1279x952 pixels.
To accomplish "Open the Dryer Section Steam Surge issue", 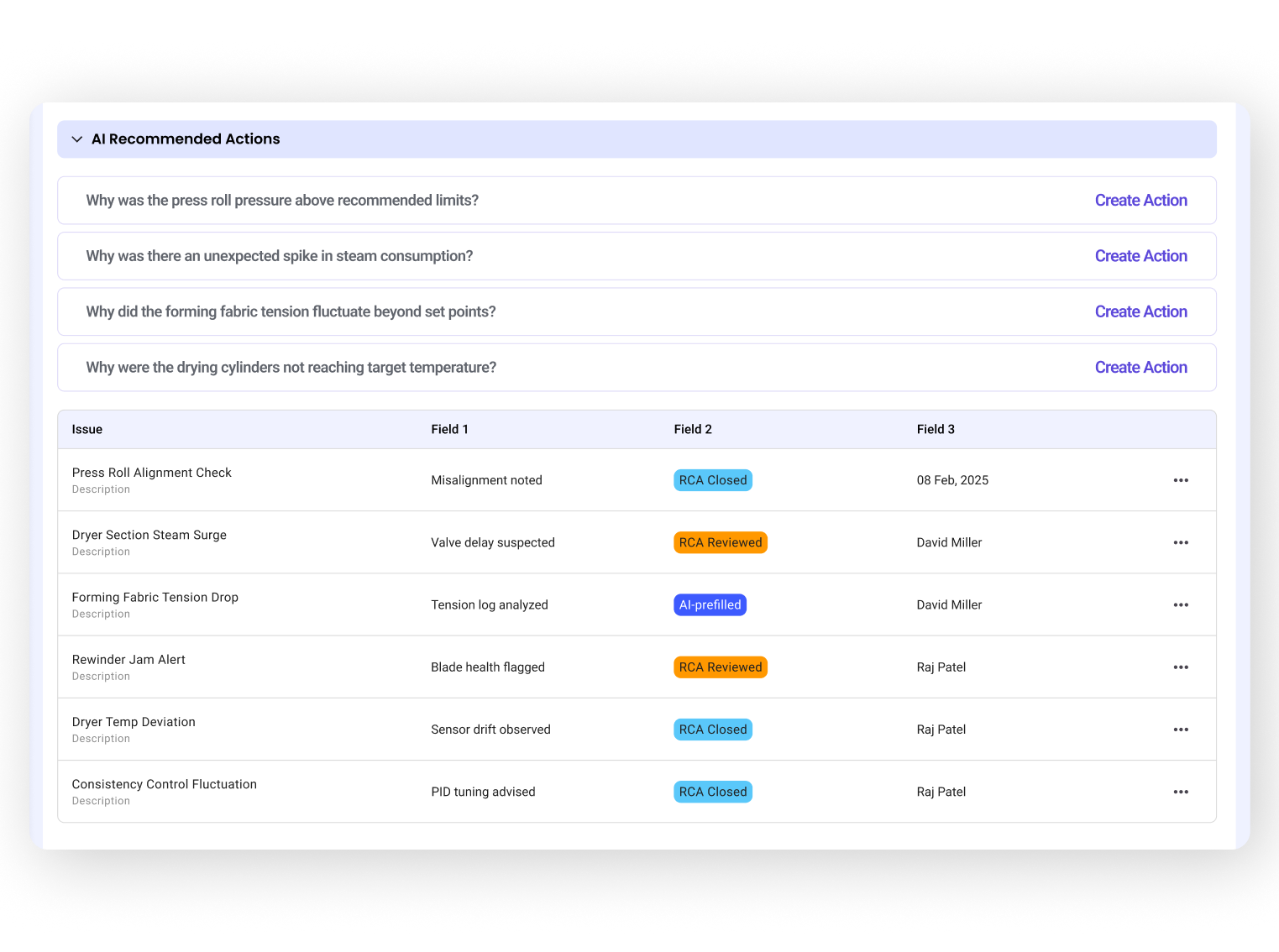I will pos(149,536).
